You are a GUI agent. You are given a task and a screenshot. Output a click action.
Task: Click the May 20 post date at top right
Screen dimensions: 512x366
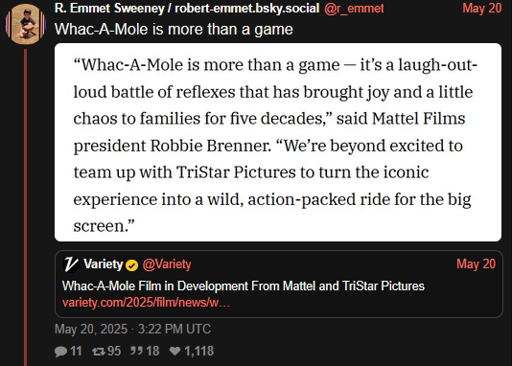pos(482,8)
